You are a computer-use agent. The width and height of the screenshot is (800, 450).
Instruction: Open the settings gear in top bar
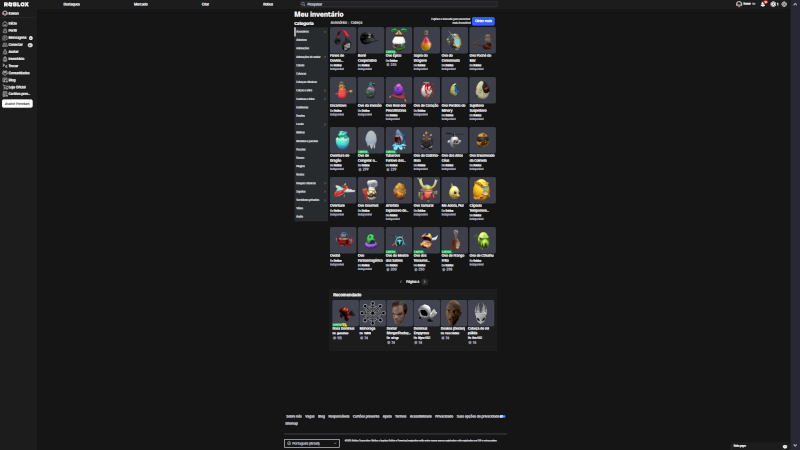pyautogui.click(x=784, y=4)
